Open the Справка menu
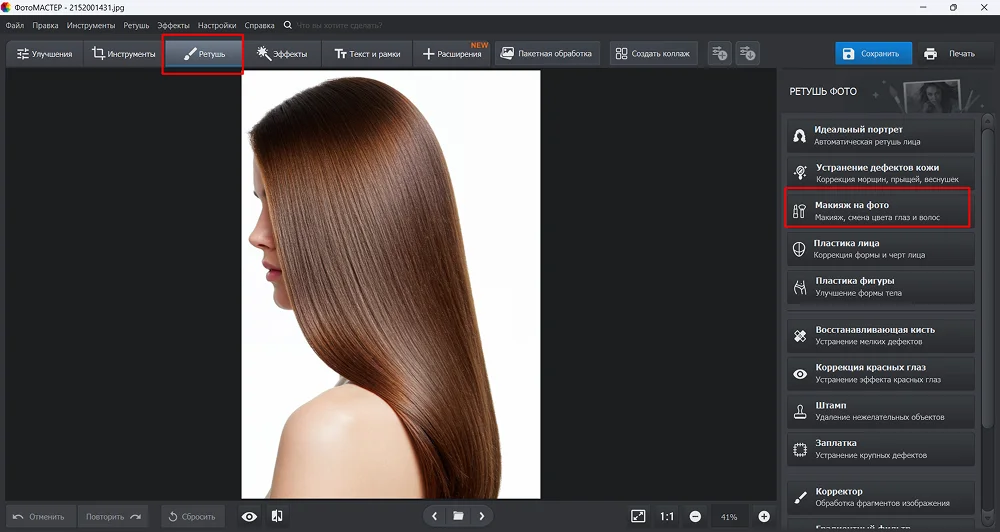 [260, 26]
